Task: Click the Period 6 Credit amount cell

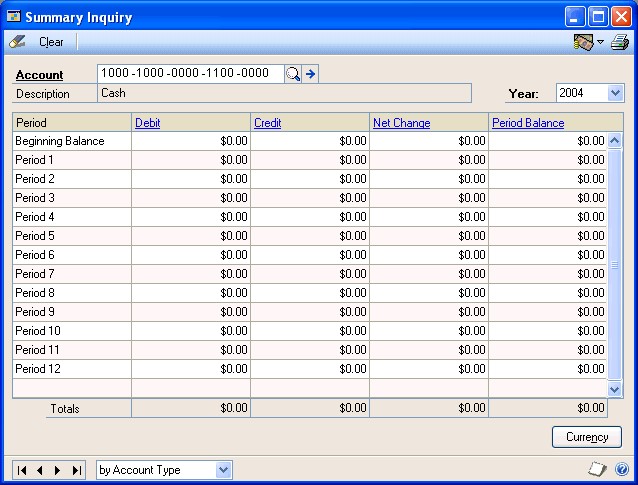Action: [310, 255]
